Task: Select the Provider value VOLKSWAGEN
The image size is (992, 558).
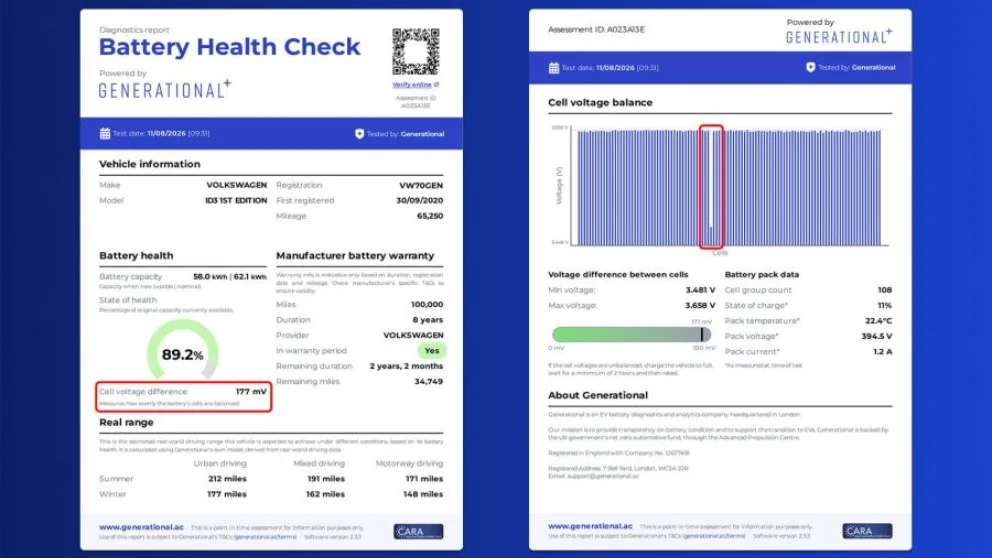Action: (x=413, y=335)
